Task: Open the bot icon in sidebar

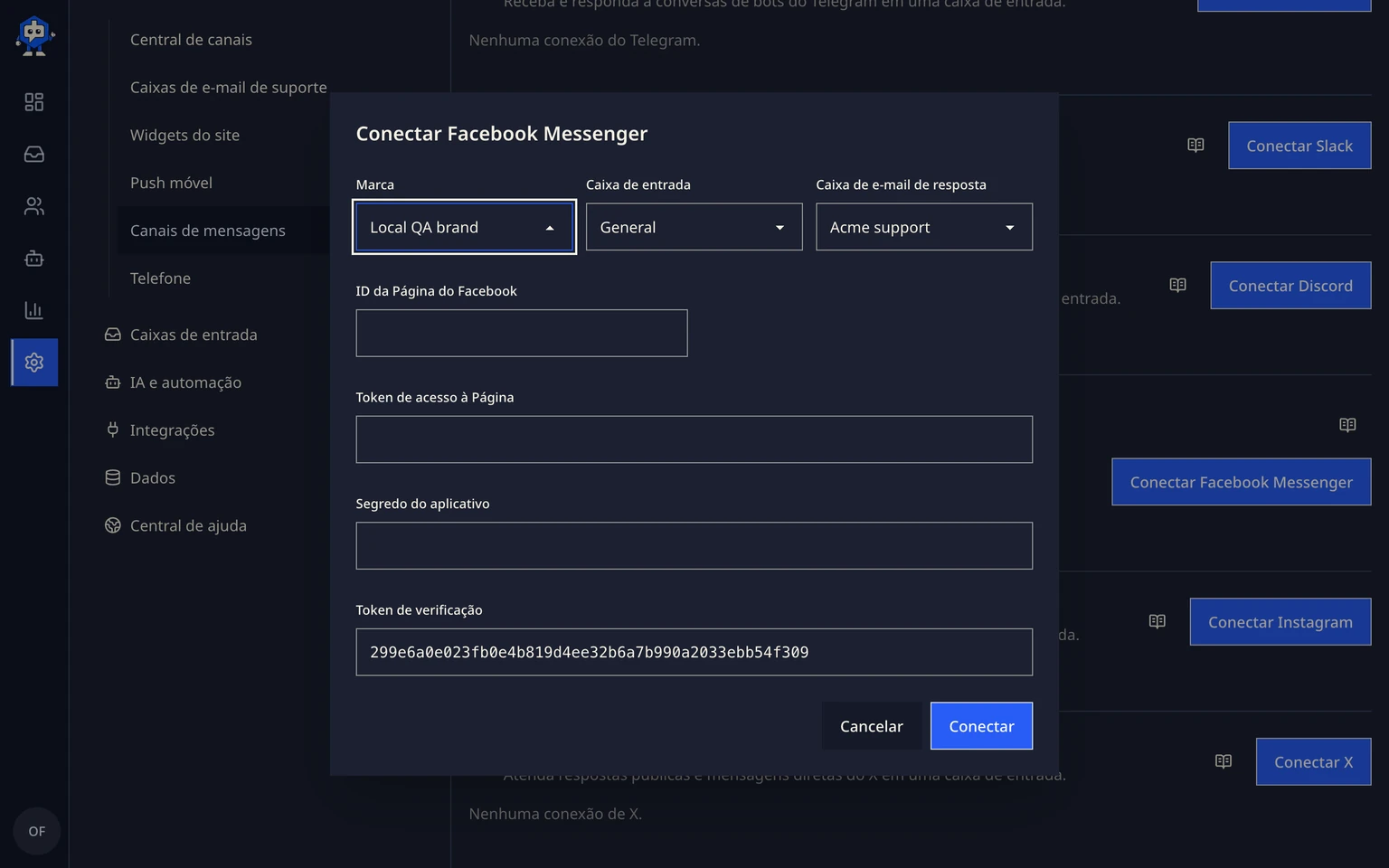Action: [x=34, y=259]
